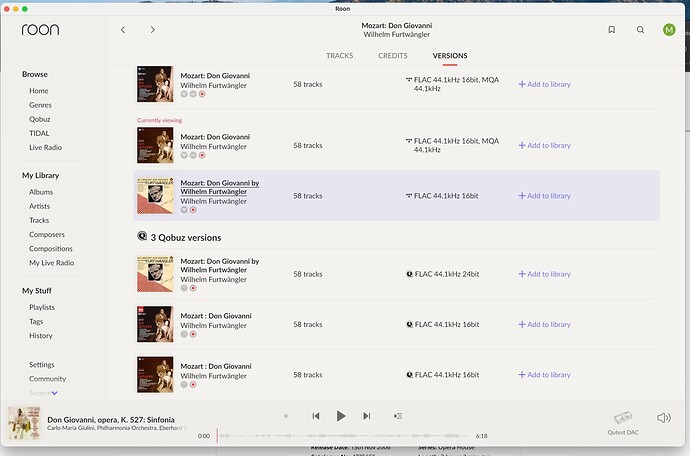The width and height of the screenshot is (690, 456).
Task: Open bookmarks icon in header
Action: click(612, 29)
